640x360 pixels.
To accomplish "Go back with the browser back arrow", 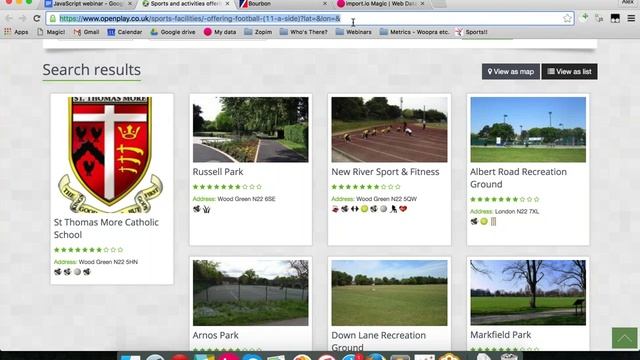I will (9, 18).
